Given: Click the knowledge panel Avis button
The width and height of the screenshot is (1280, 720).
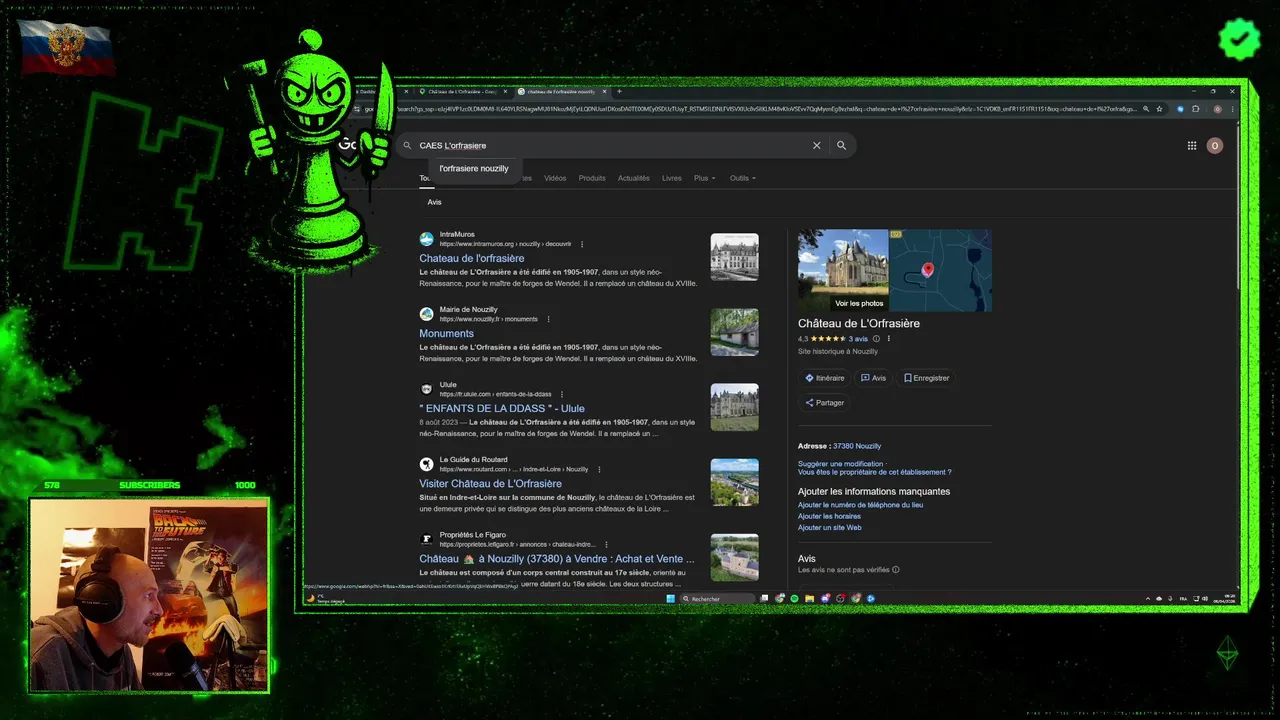Looking at the screenshot, I should coord(873,378).
